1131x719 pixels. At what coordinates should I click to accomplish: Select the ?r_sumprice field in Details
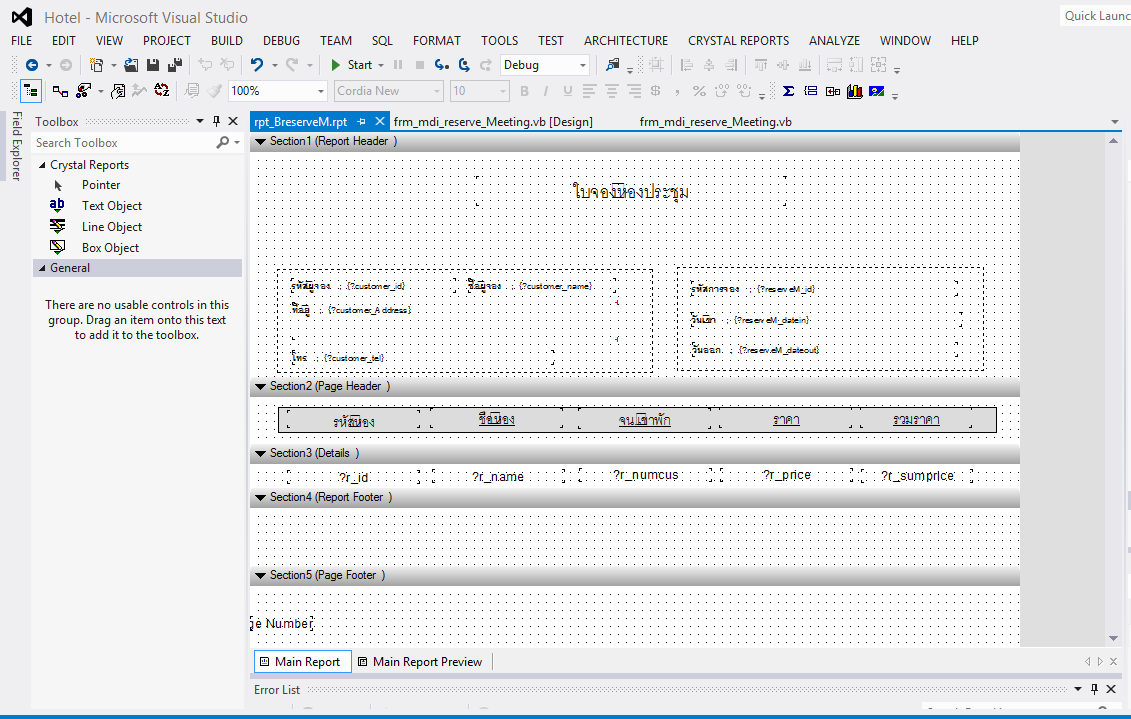coord(917,475)
